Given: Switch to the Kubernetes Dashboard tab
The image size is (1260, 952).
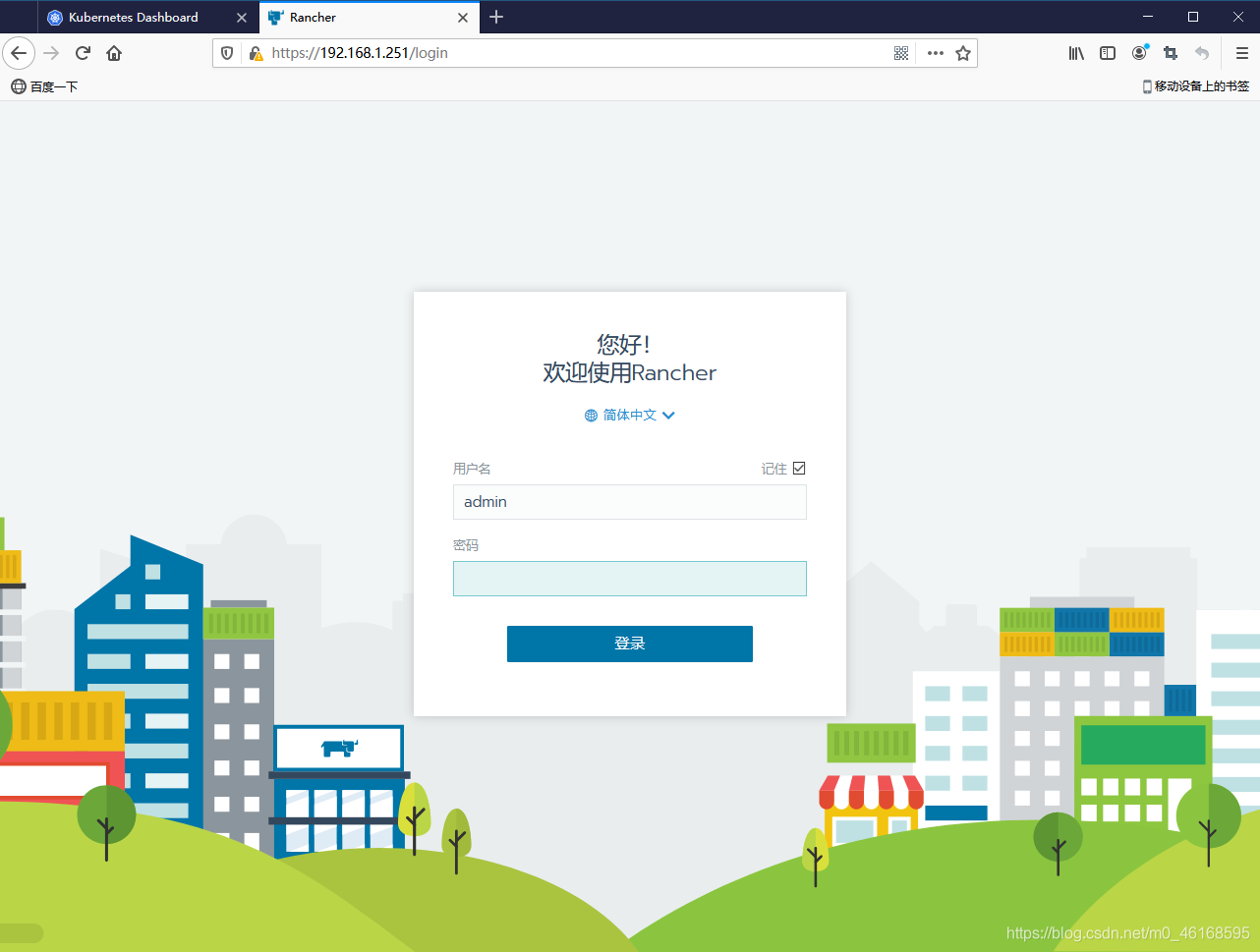Looking at the screenshot, I should [x=148, y=18].
